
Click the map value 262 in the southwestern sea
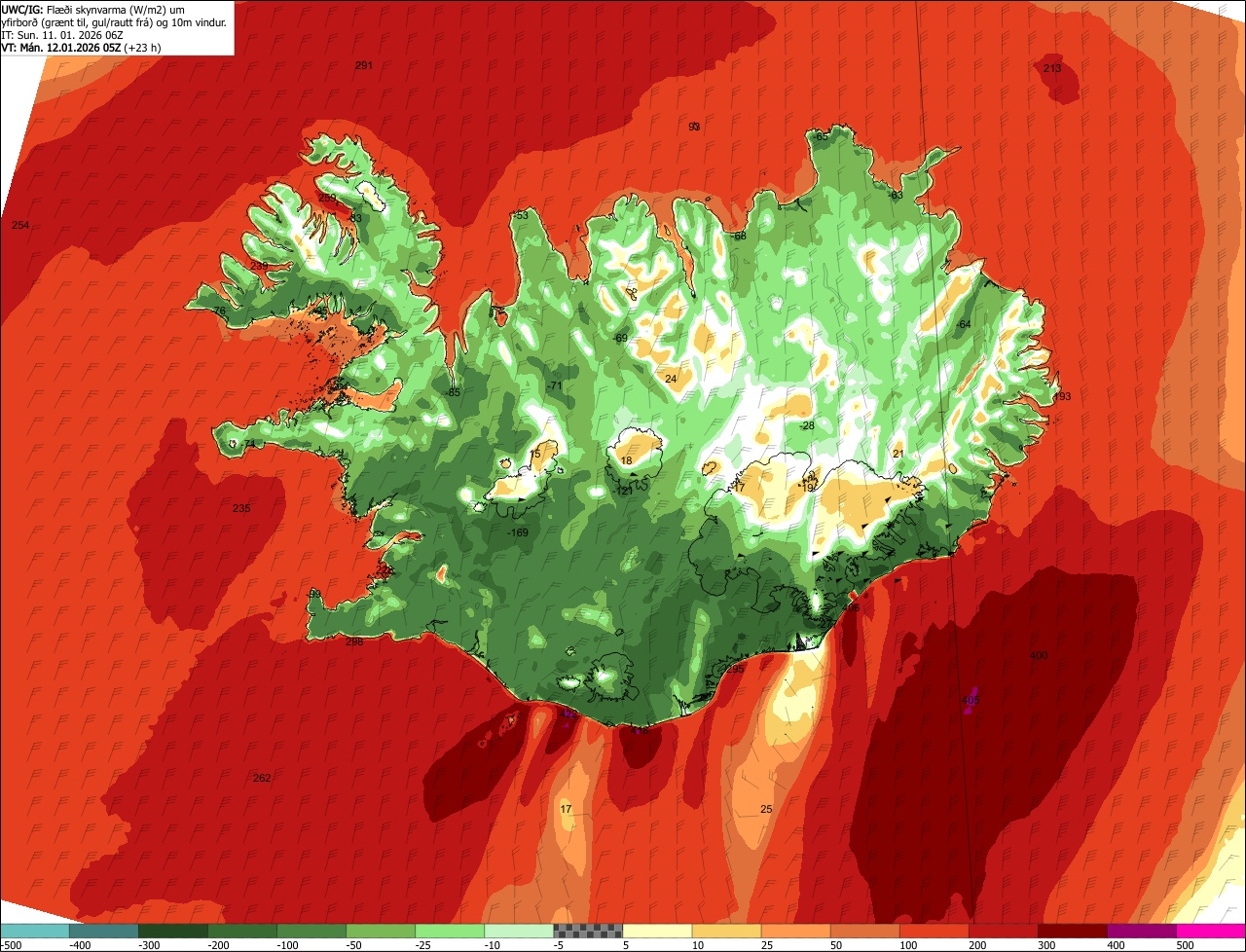click(262, 778)
